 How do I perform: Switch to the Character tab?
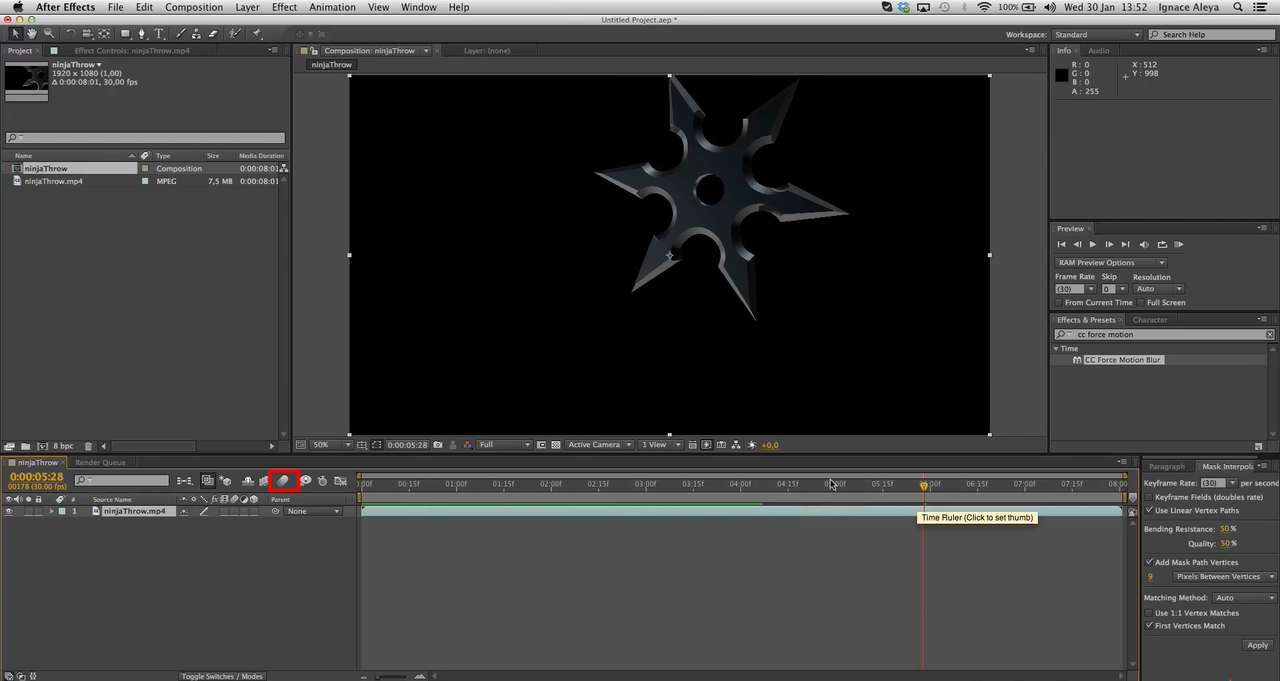pos(1150,320)
